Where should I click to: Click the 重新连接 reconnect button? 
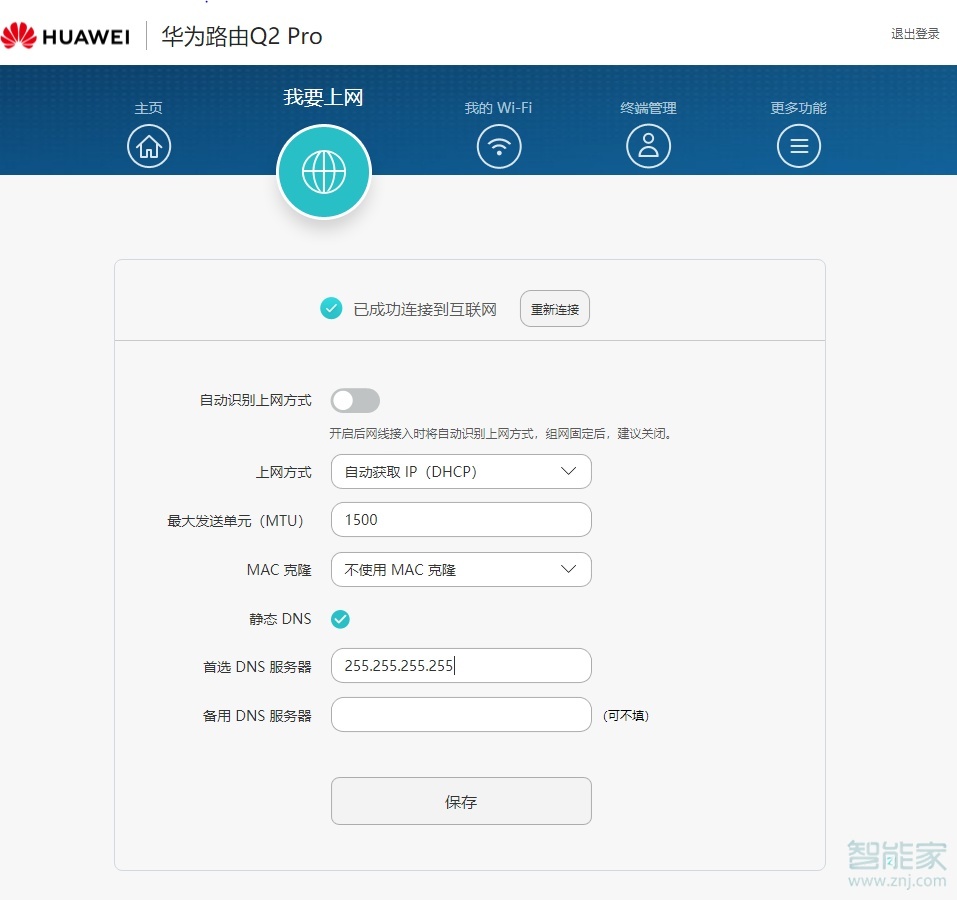[554, 308]
